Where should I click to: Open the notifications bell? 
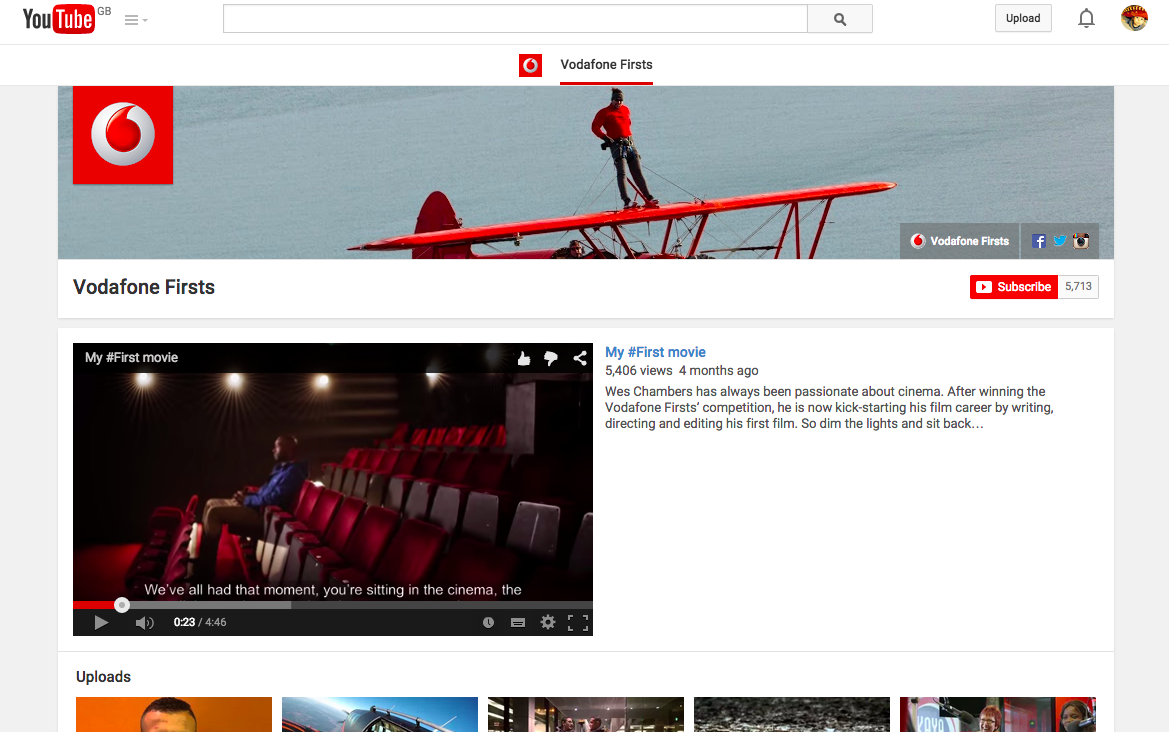click(x=1086, y=19)
